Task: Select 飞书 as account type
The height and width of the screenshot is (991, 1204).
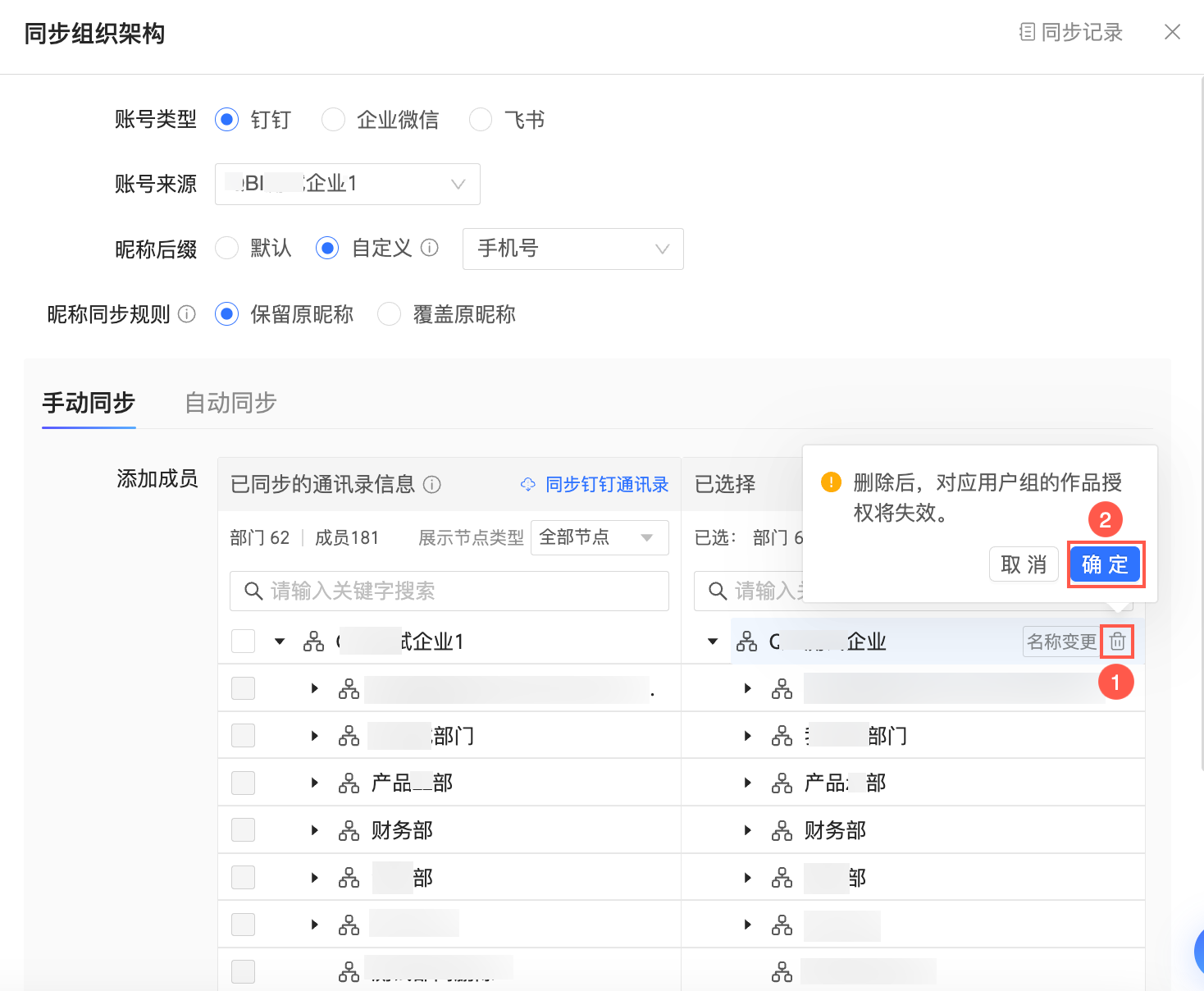Action: [481, 120]
